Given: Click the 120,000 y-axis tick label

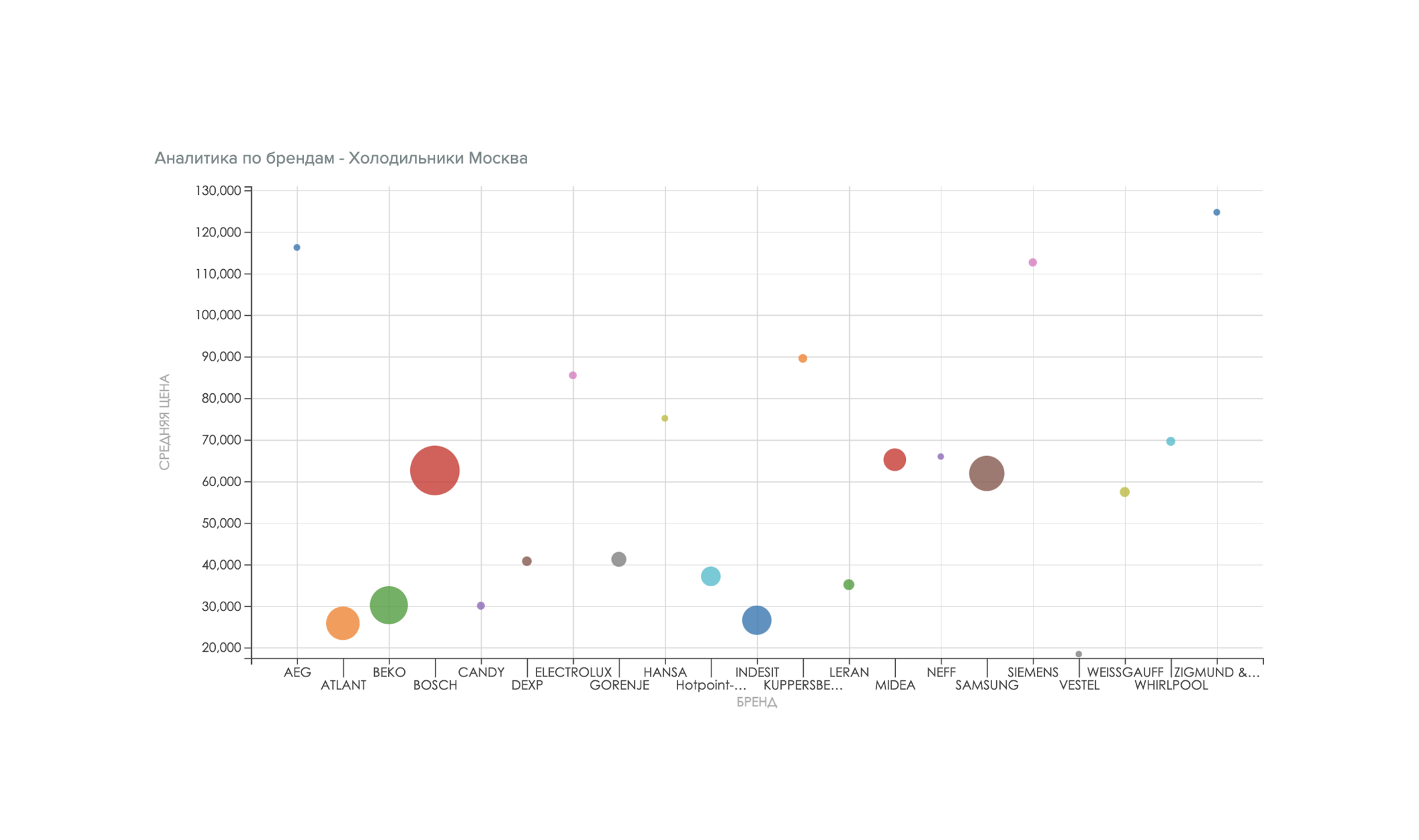Looking at the screenshot, I should point(218,232).
